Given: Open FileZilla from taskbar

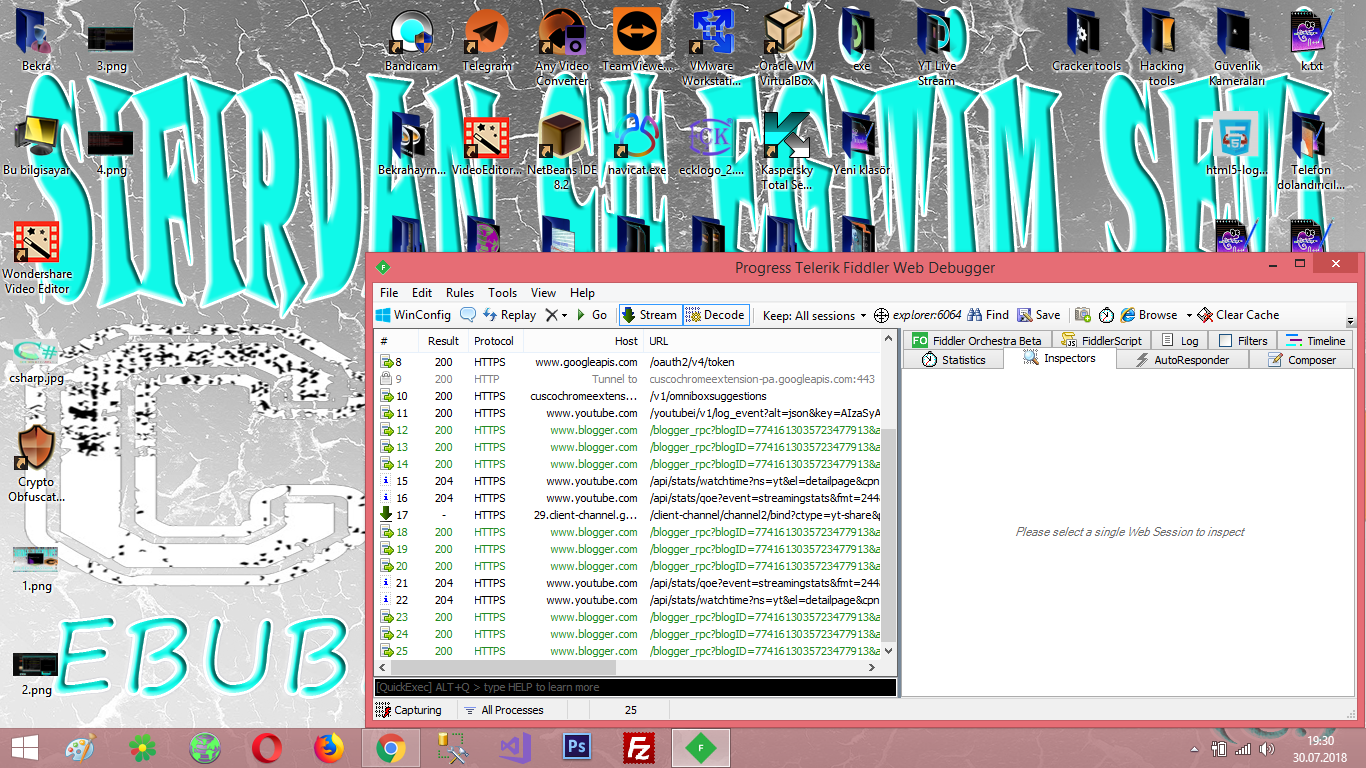Looking at the screenshot, I should pyautogui.click(x=638, y=747).
